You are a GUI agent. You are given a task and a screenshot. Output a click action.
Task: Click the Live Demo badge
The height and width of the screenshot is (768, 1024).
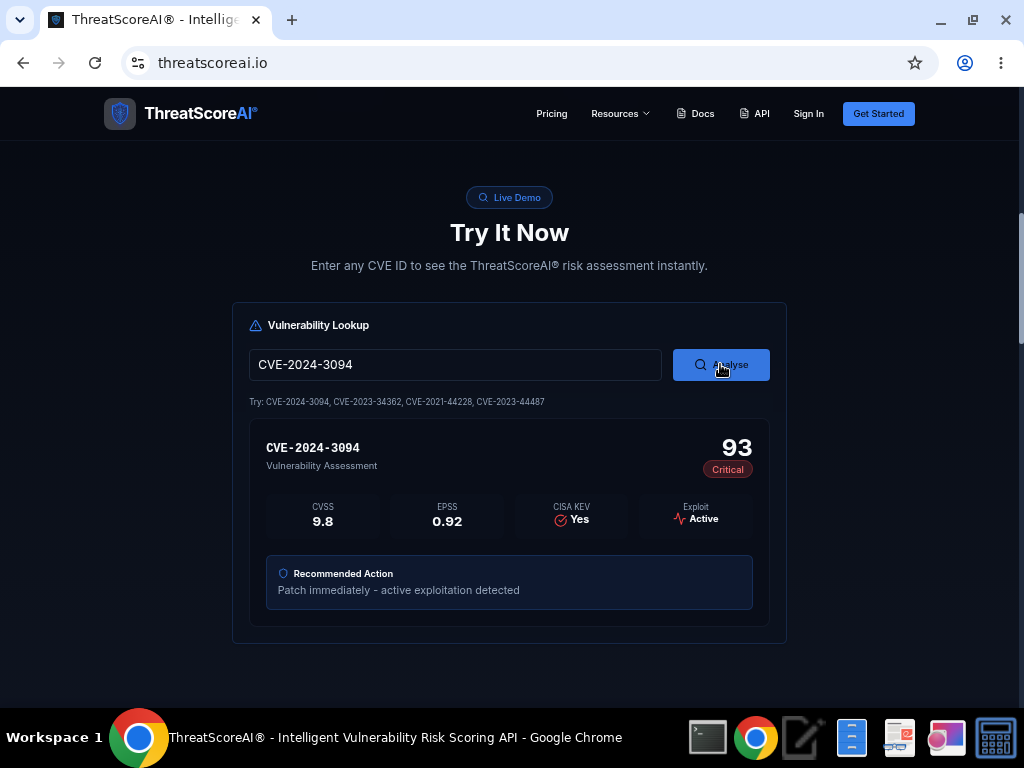click(x=509, y=197)
